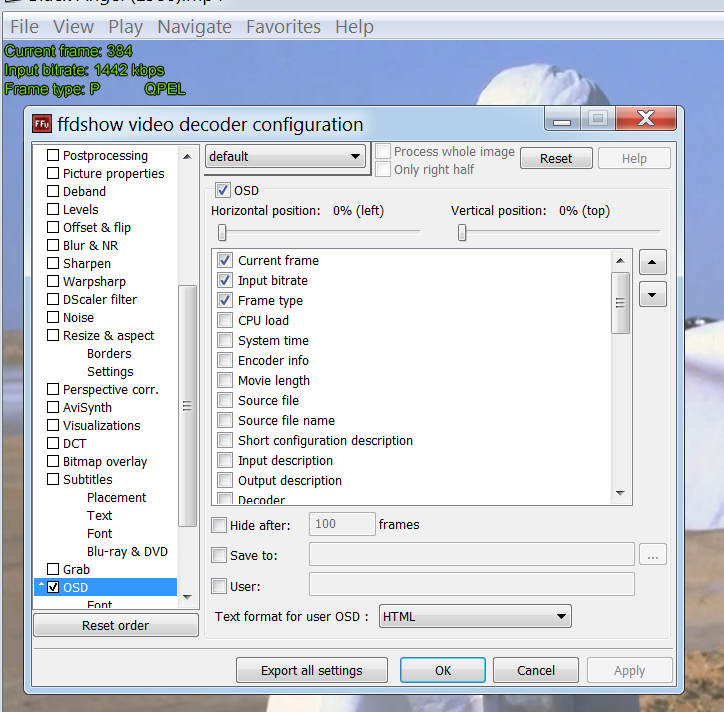Select Borders under Resize & aspect
724x712 pixels.
[109, 353]
